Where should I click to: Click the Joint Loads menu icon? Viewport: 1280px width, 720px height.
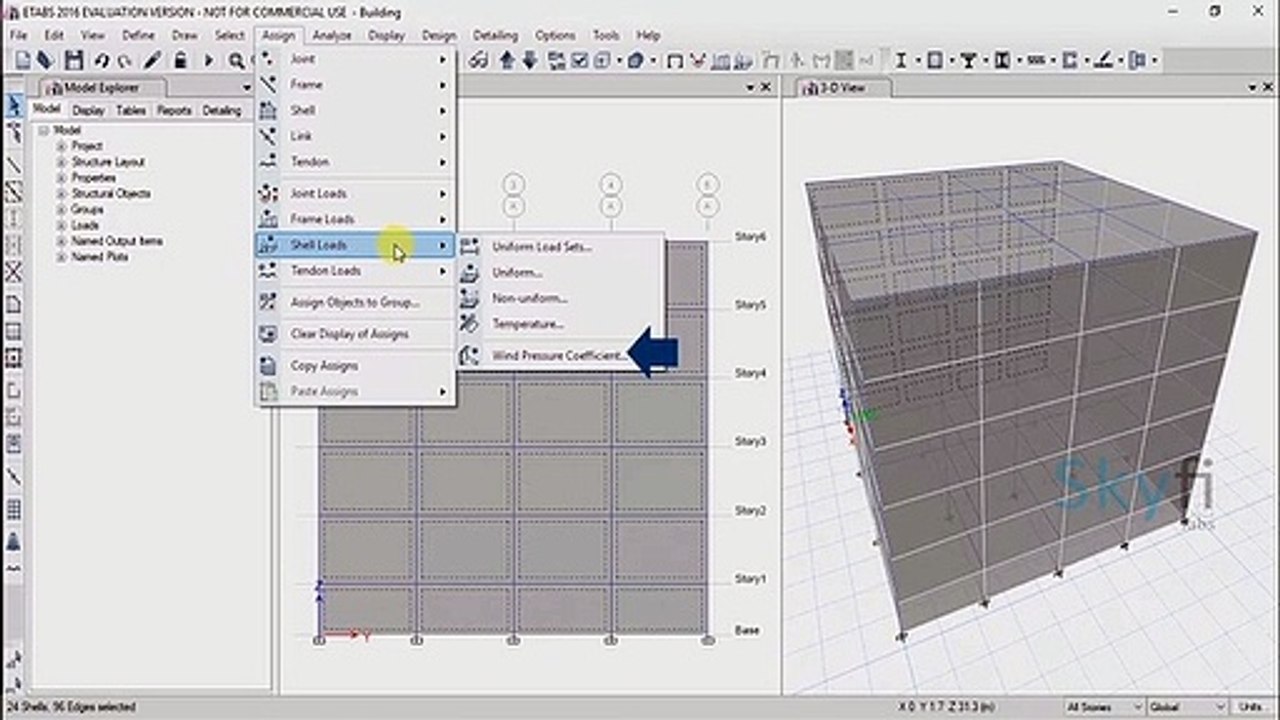[268, 193]
